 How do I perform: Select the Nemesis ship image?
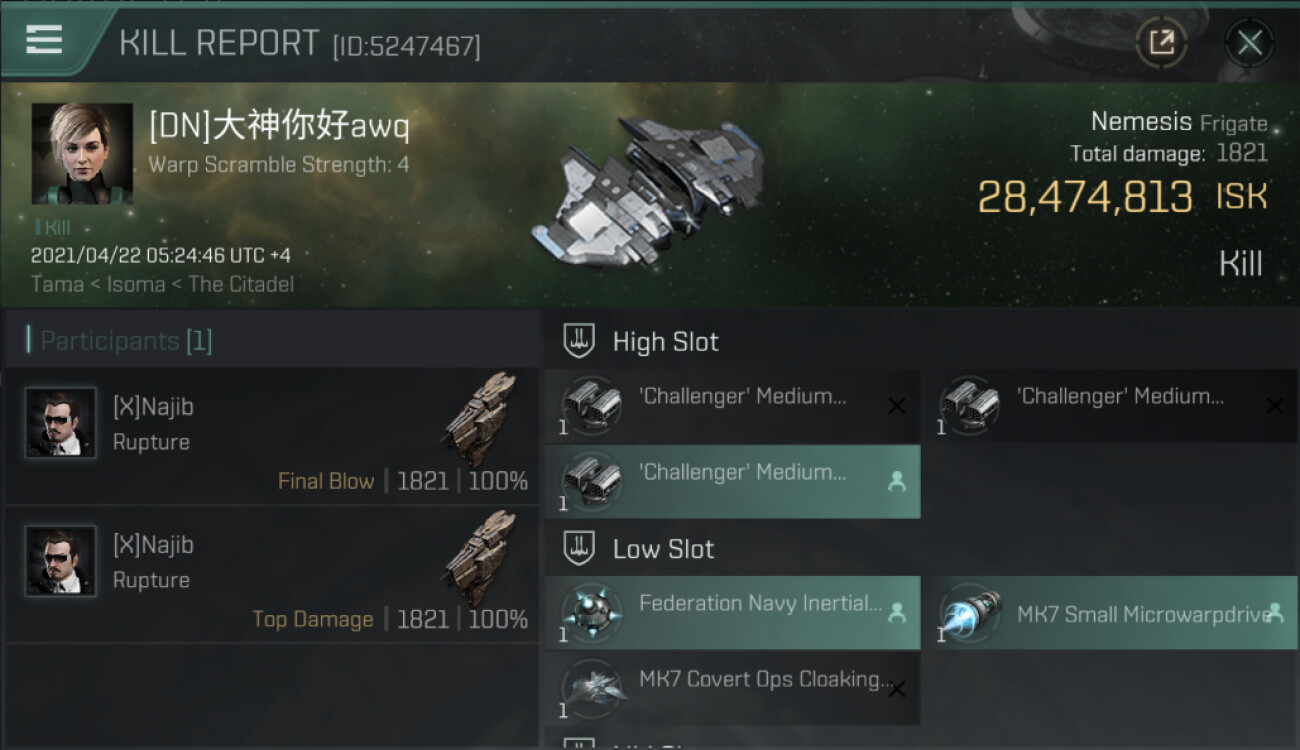649,192
